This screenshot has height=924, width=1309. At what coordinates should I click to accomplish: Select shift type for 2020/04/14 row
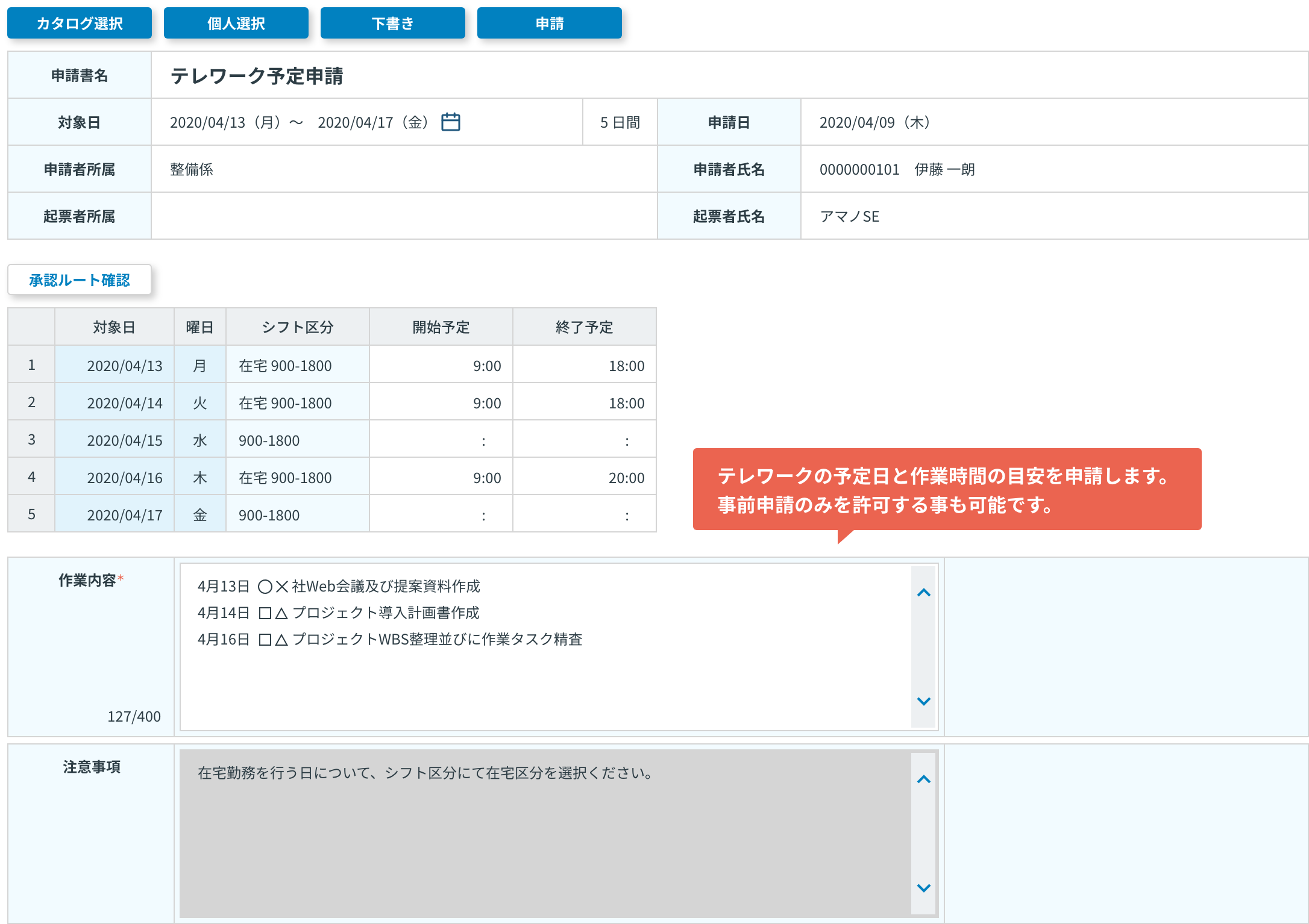pyautogui.click(x=298, y=402)
